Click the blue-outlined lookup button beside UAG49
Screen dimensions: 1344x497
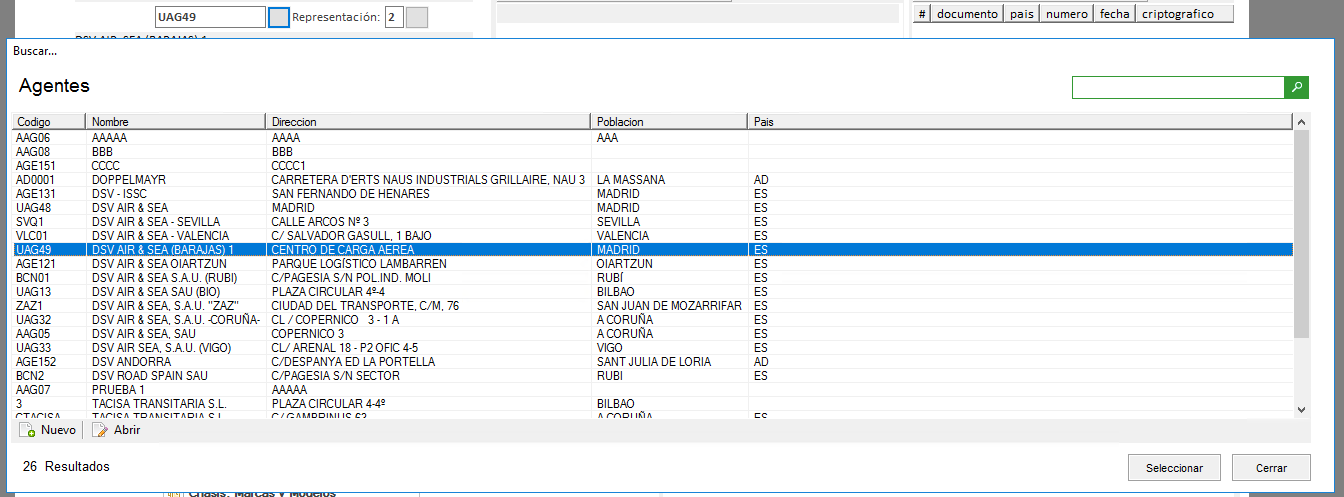tap(279, 18)
